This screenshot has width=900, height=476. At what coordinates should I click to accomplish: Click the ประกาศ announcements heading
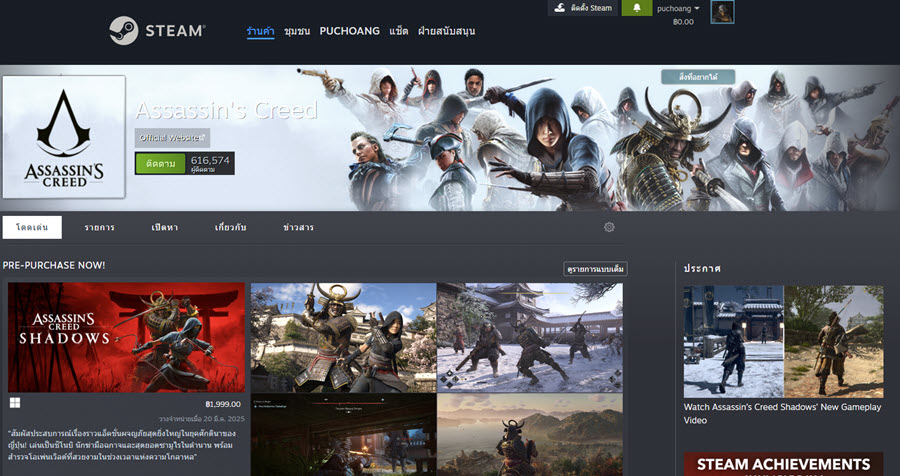click(702, 268)
